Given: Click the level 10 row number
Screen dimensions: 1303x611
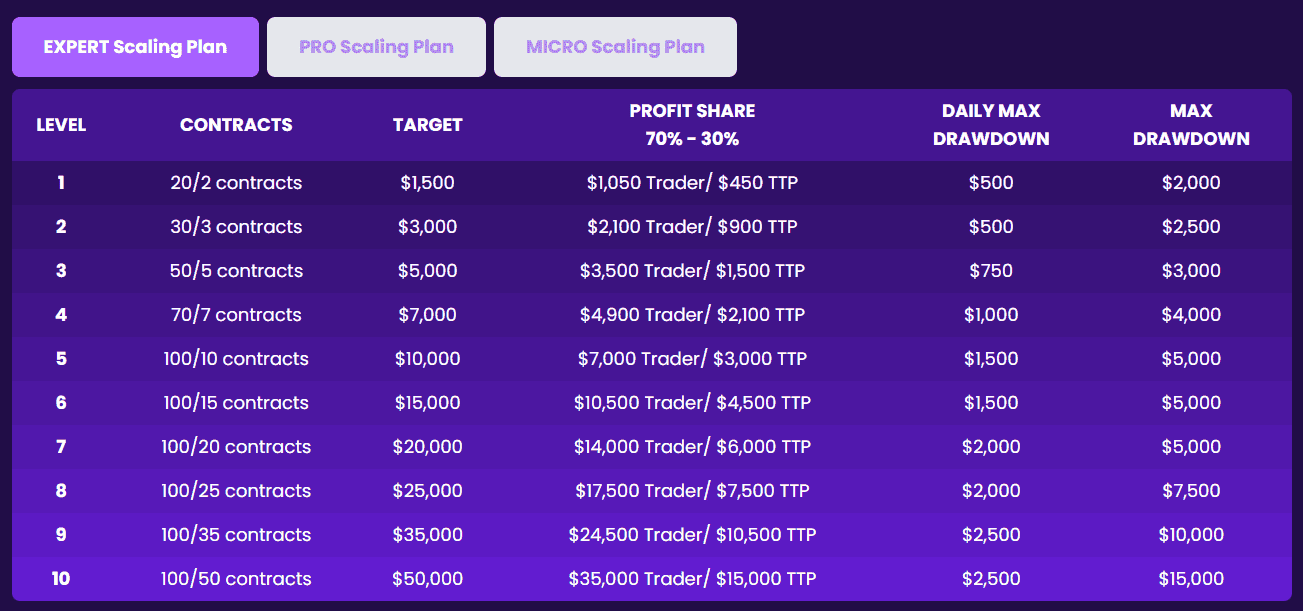Looking at the screenshot, I should coord(61,579).
